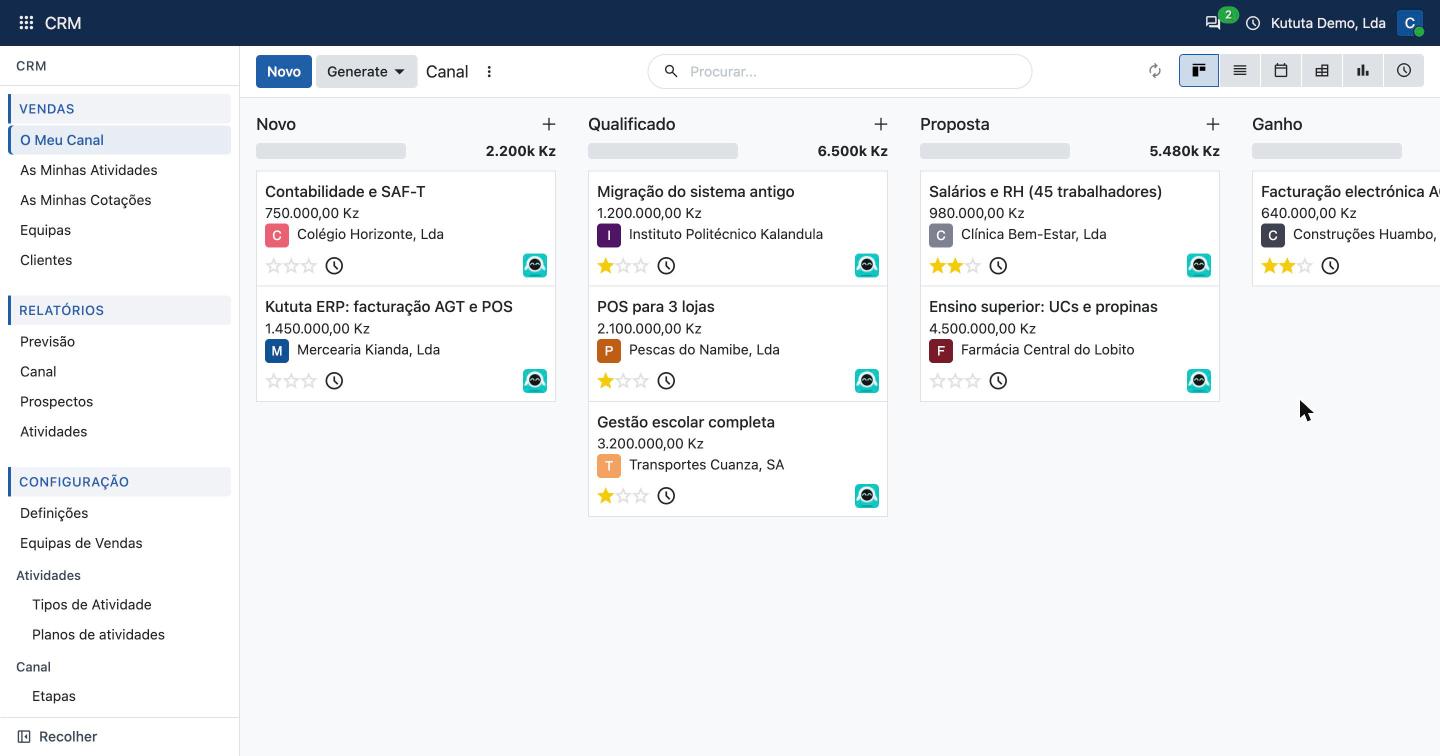1440x756 pixels.
Task: Add a quick lead in Qualificado column
Action: point(881,124)
